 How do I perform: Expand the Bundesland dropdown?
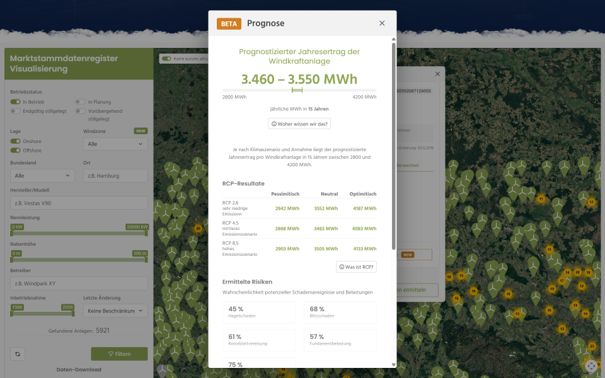coord(42,176)
